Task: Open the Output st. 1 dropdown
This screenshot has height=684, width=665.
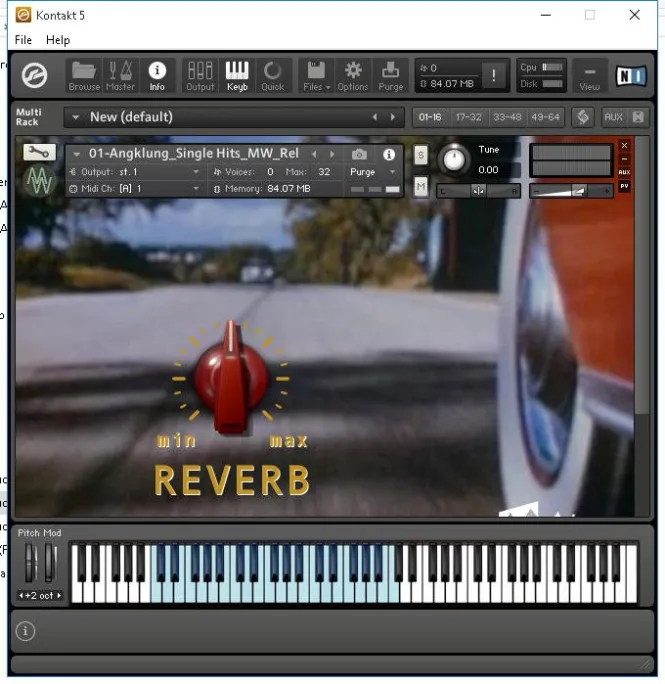Action: (x=134, y=172)
